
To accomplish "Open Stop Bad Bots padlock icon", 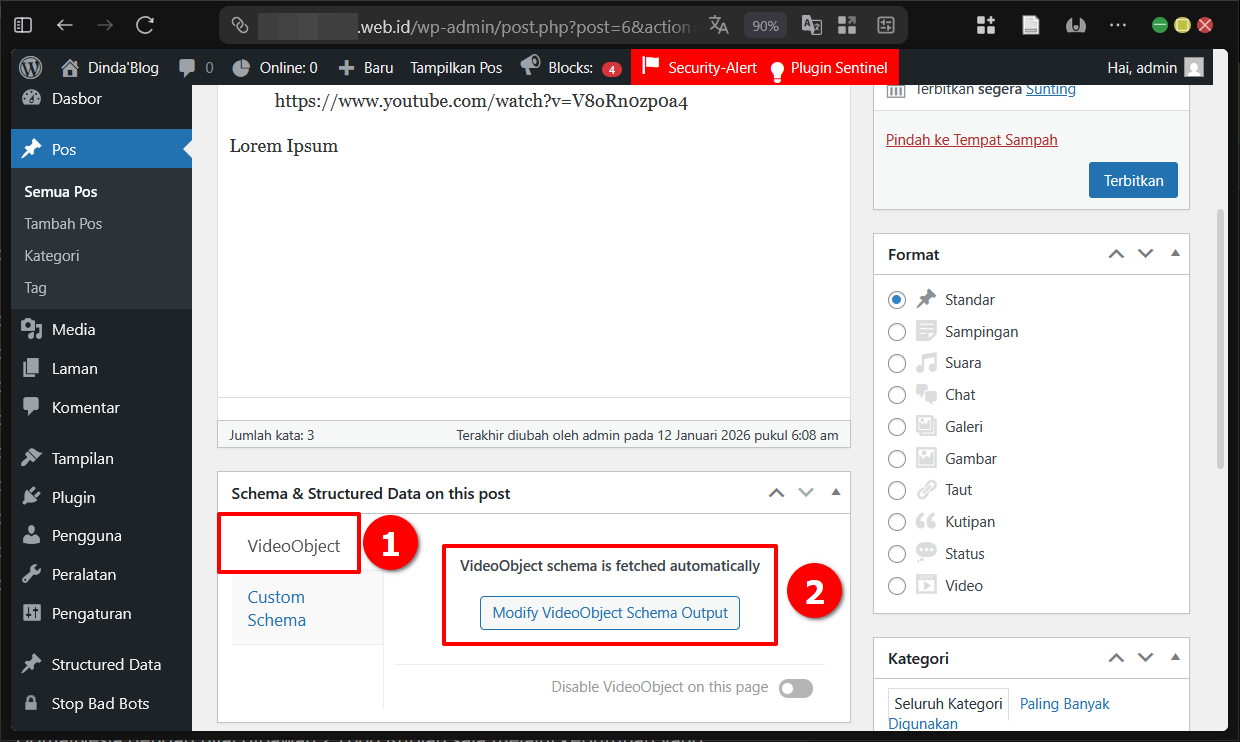I will point(33,703).
